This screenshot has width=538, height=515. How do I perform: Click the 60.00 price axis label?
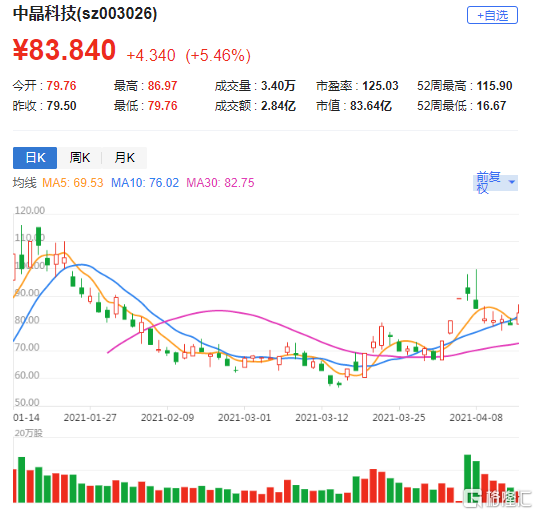27,375
